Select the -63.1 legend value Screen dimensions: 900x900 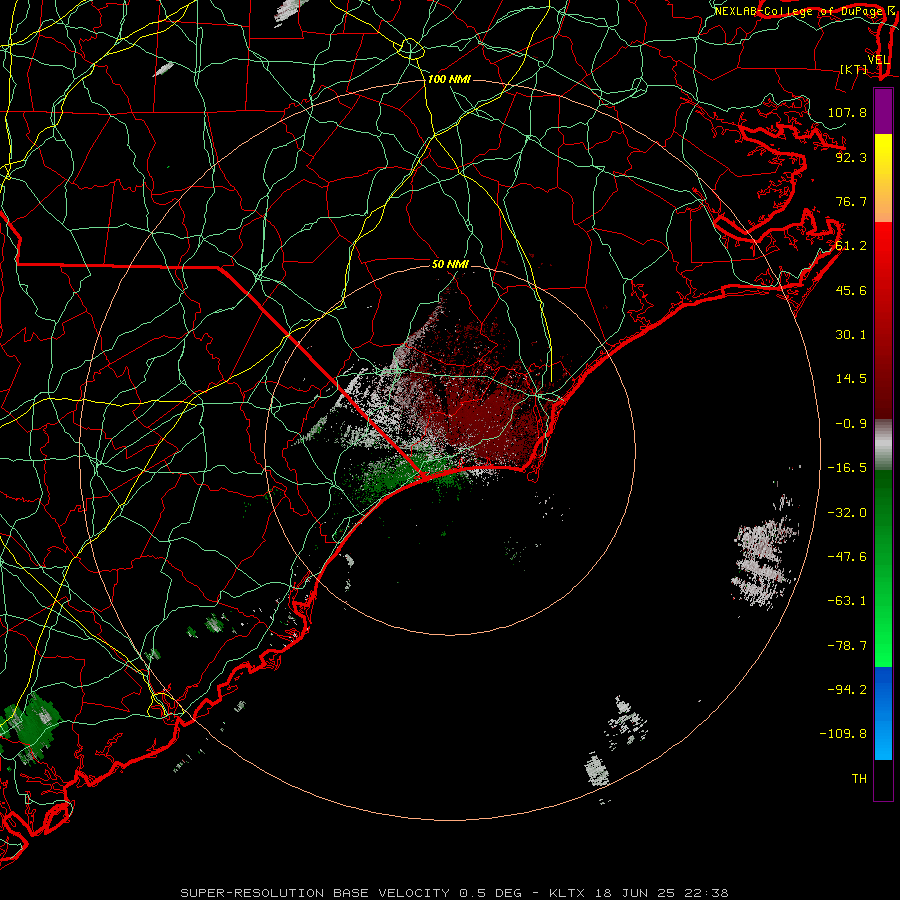tap(847, 601)
